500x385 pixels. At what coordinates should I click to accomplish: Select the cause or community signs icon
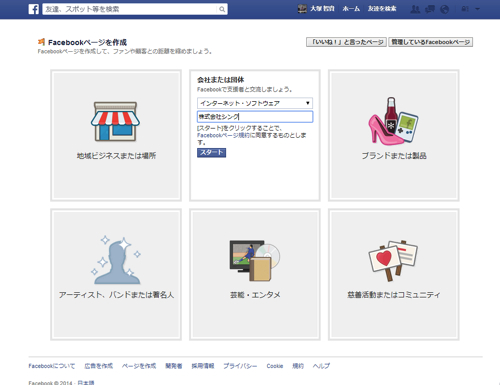393,261
